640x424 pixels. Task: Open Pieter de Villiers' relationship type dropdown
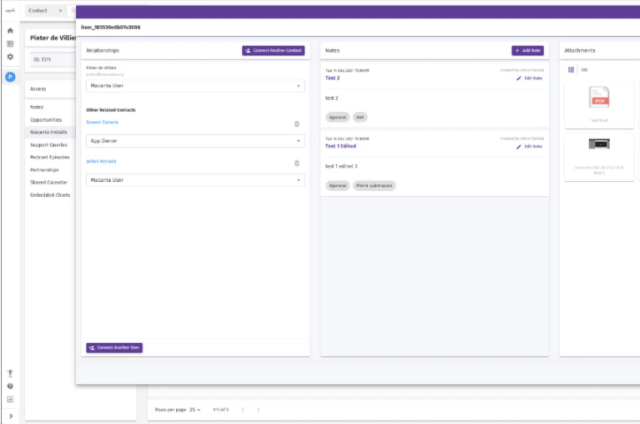pos(195,86)
